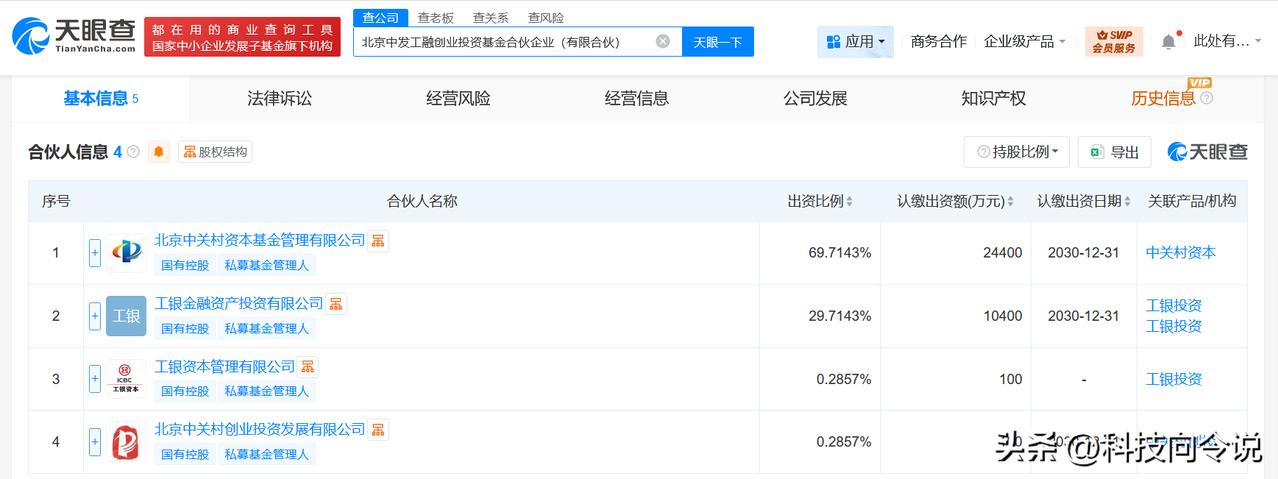Expand row 2 with the plus button
The image size is (1278, 479).
(x=95, y=316)
